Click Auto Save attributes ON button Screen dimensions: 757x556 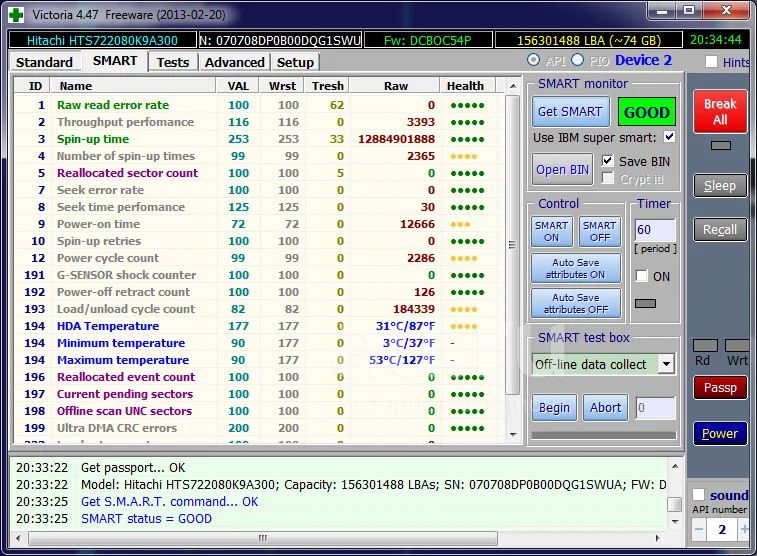pyautogui.click(x=575, y=268)
